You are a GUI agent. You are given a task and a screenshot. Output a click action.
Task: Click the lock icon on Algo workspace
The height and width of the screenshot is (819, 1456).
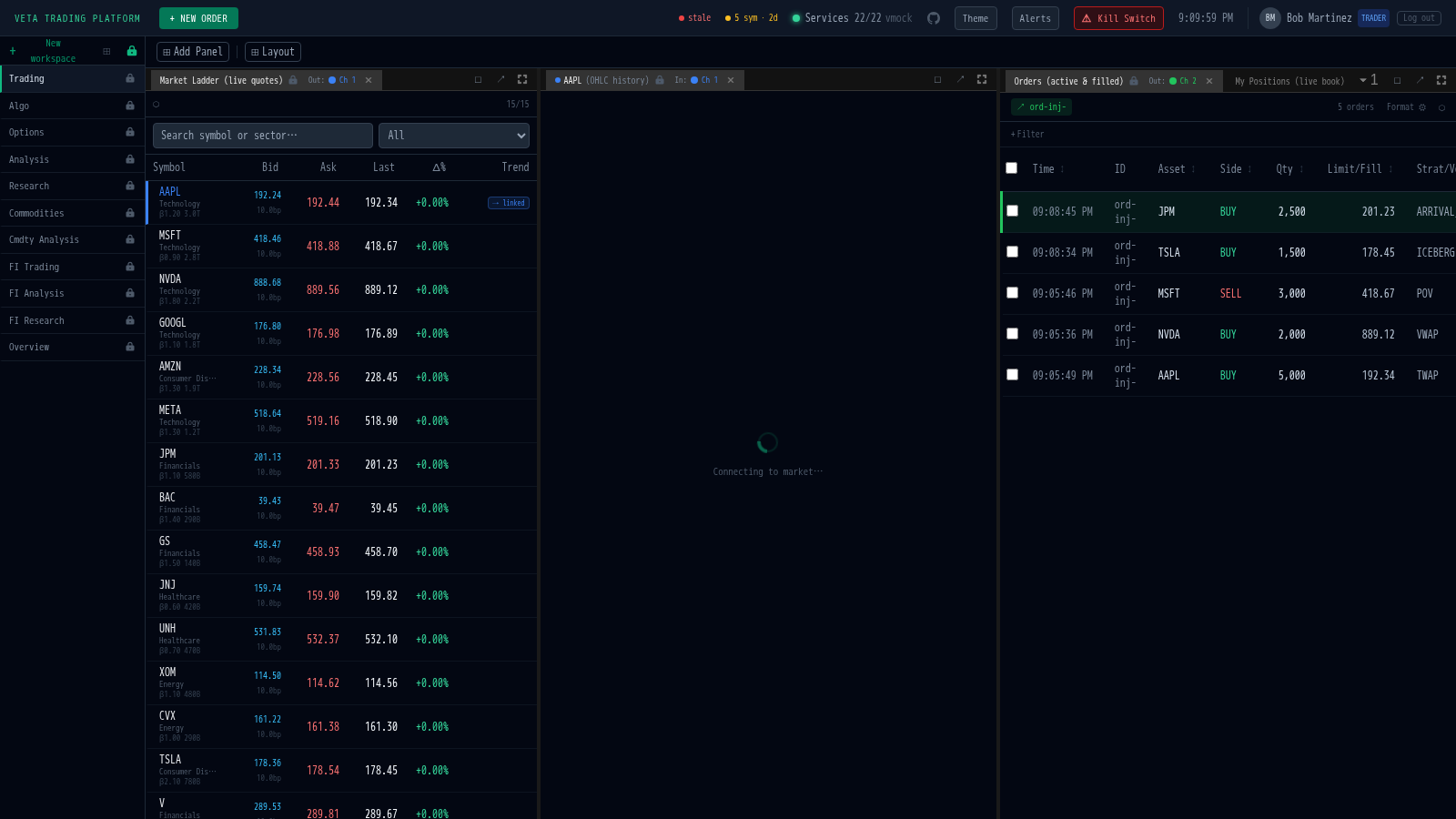tap(130, 106)
